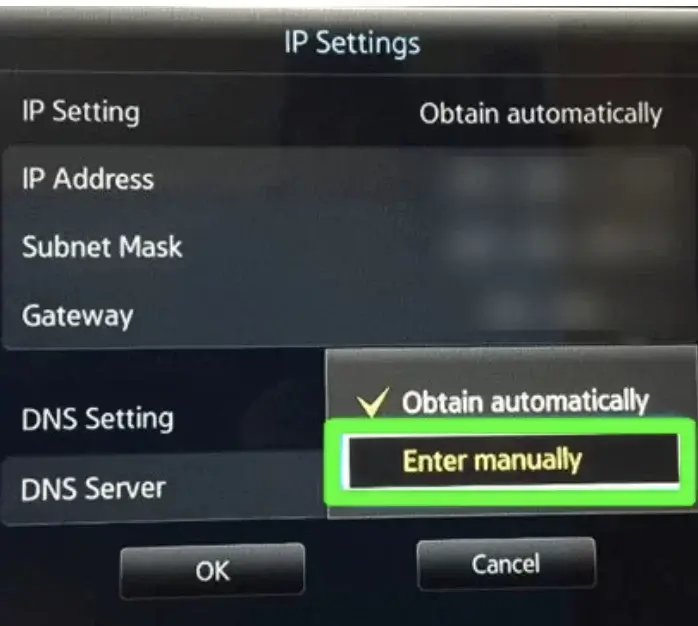Select the DNS Server label
Image resolution: width=698 pixels, height=626 pixels.
click(93, 488)
